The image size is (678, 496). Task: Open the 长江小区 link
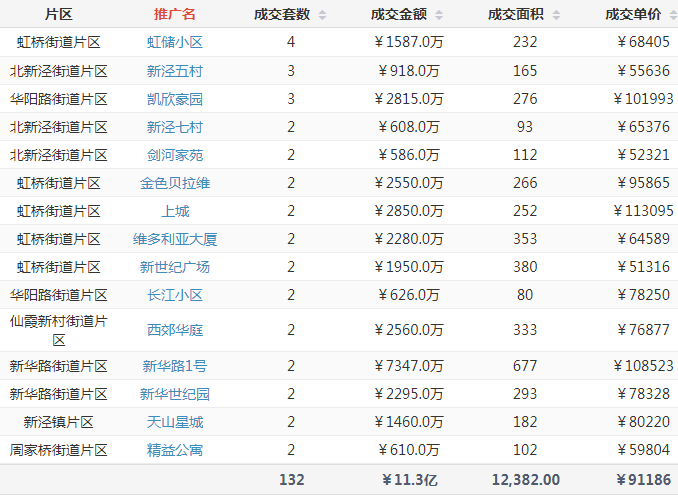175,295
